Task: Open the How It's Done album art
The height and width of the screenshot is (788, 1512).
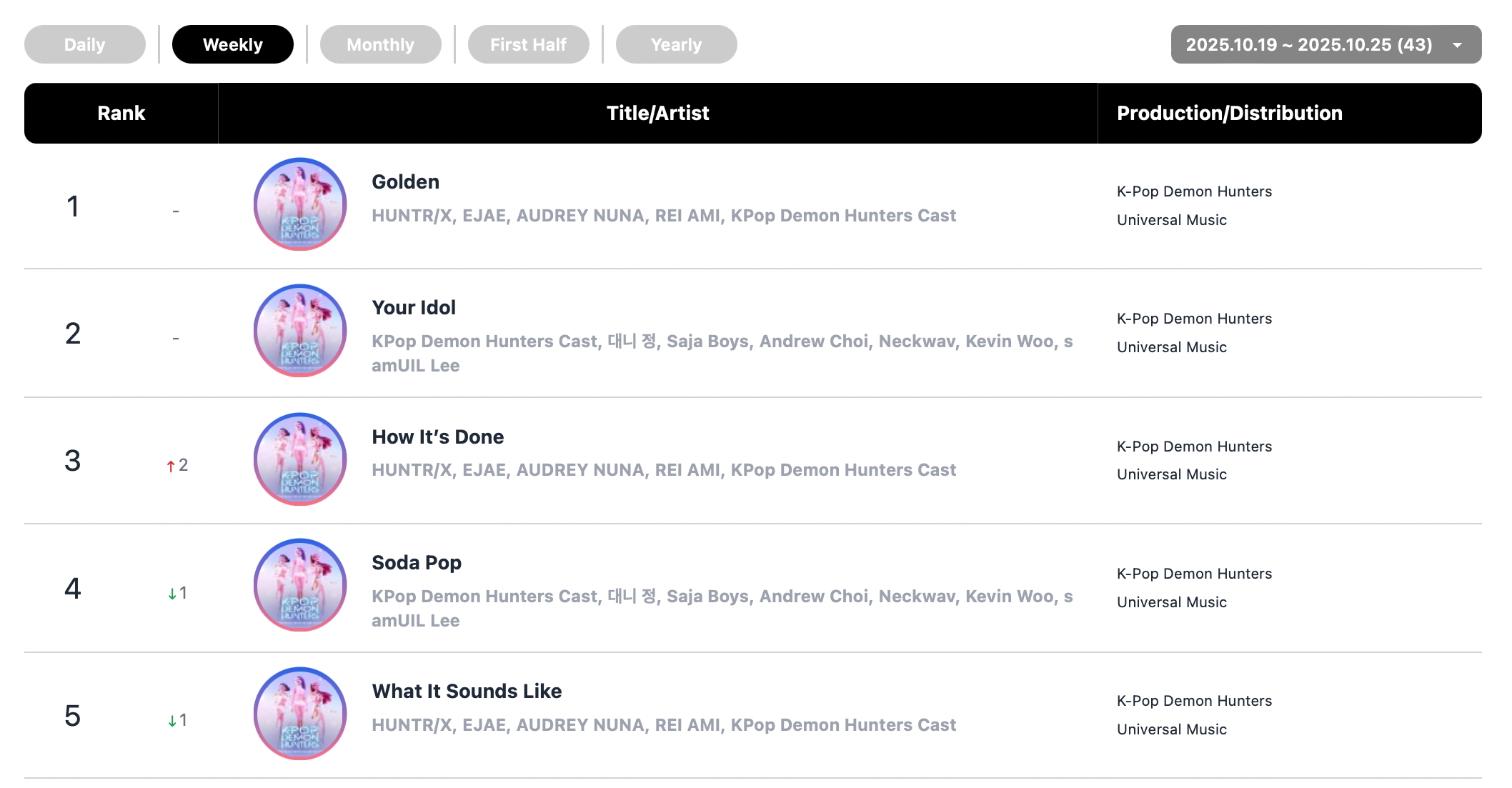Action: click(x=300, y=459)
